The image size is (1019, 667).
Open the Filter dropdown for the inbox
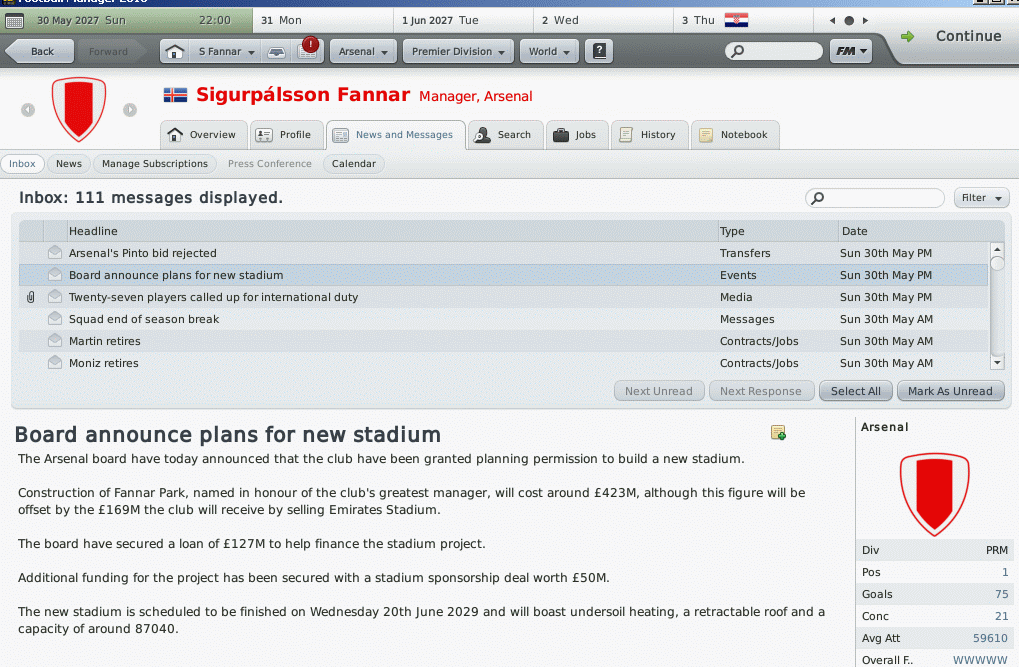(x=981, y=198)
